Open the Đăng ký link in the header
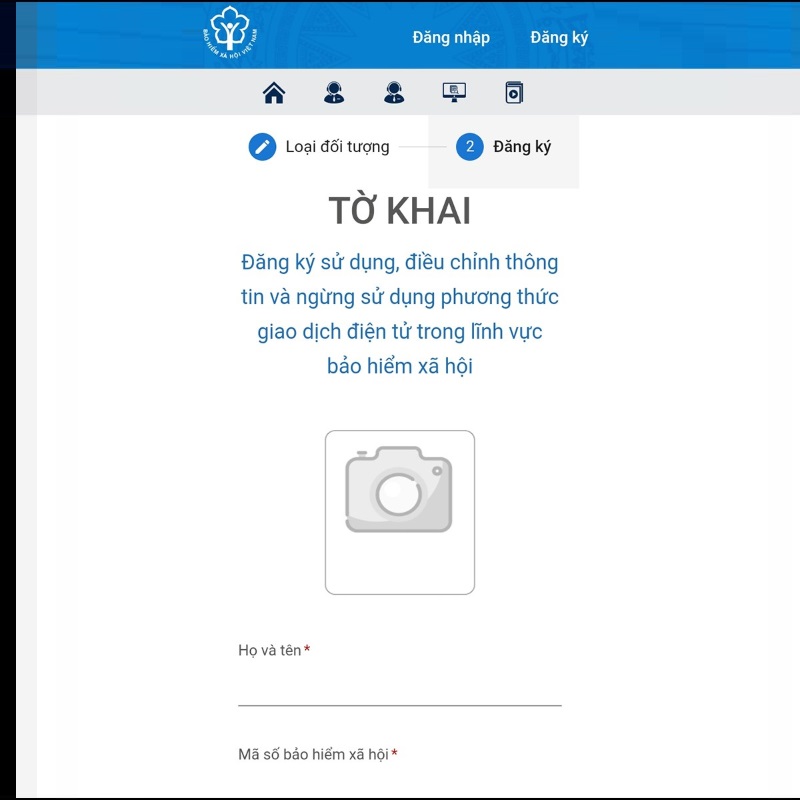800x800 pixels. 559,36
